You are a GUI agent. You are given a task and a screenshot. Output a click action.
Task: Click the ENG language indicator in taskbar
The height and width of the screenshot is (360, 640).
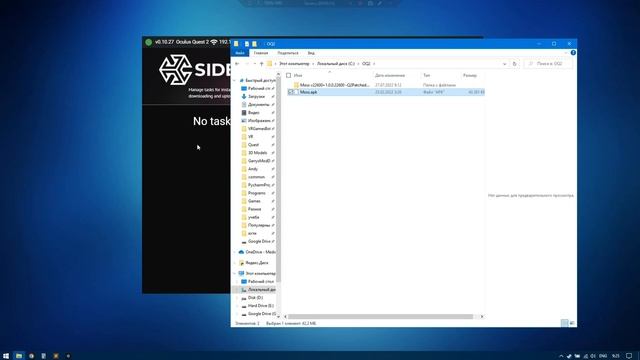[x=603, y=356]
